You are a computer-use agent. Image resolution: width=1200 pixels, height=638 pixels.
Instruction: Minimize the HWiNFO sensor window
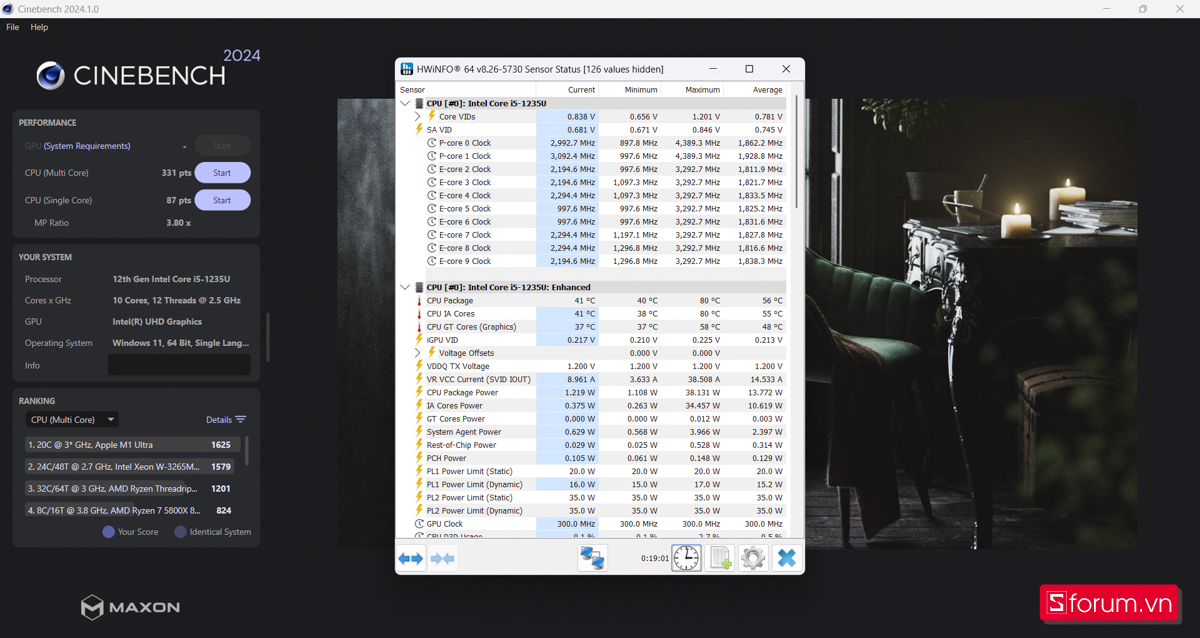pos(713,69)
